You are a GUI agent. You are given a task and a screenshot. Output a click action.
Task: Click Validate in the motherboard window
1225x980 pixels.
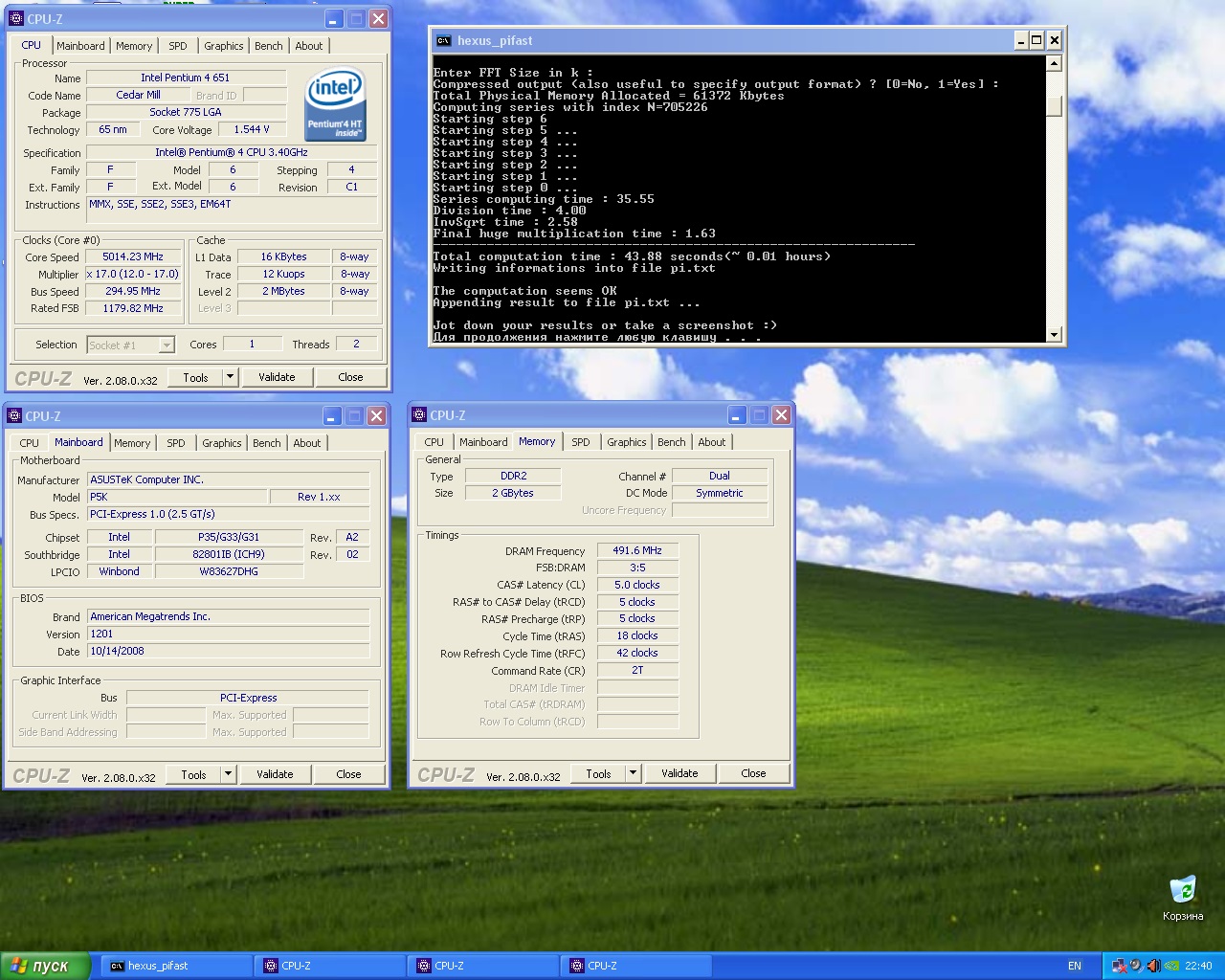(275, 774)
